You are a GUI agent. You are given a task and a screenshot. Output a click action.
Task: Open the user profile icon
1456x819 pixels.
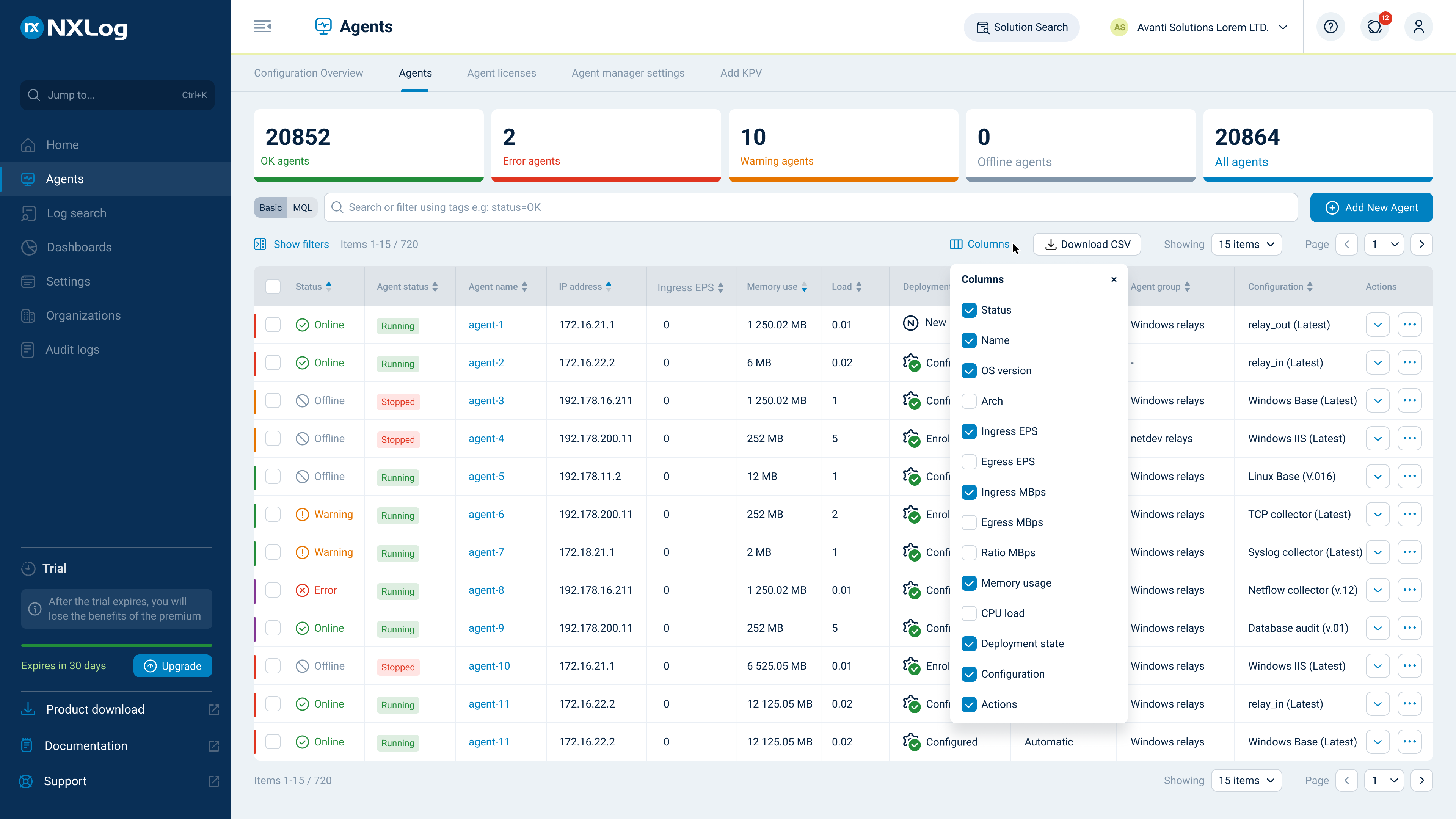(1419, 27)
